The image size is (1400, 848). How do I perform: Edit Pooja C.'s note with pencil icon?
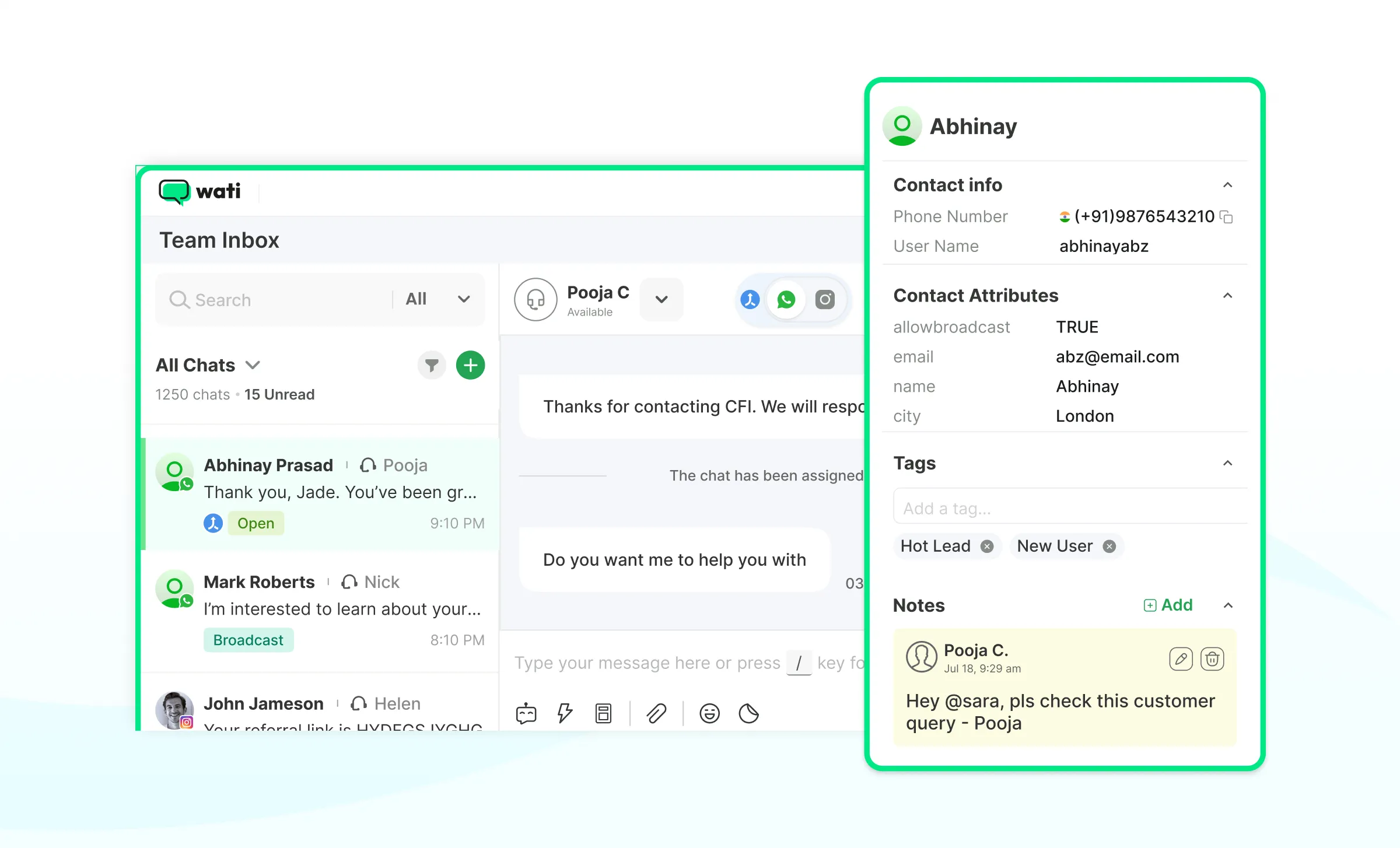pyautogui.click(x=1181, y=659)
